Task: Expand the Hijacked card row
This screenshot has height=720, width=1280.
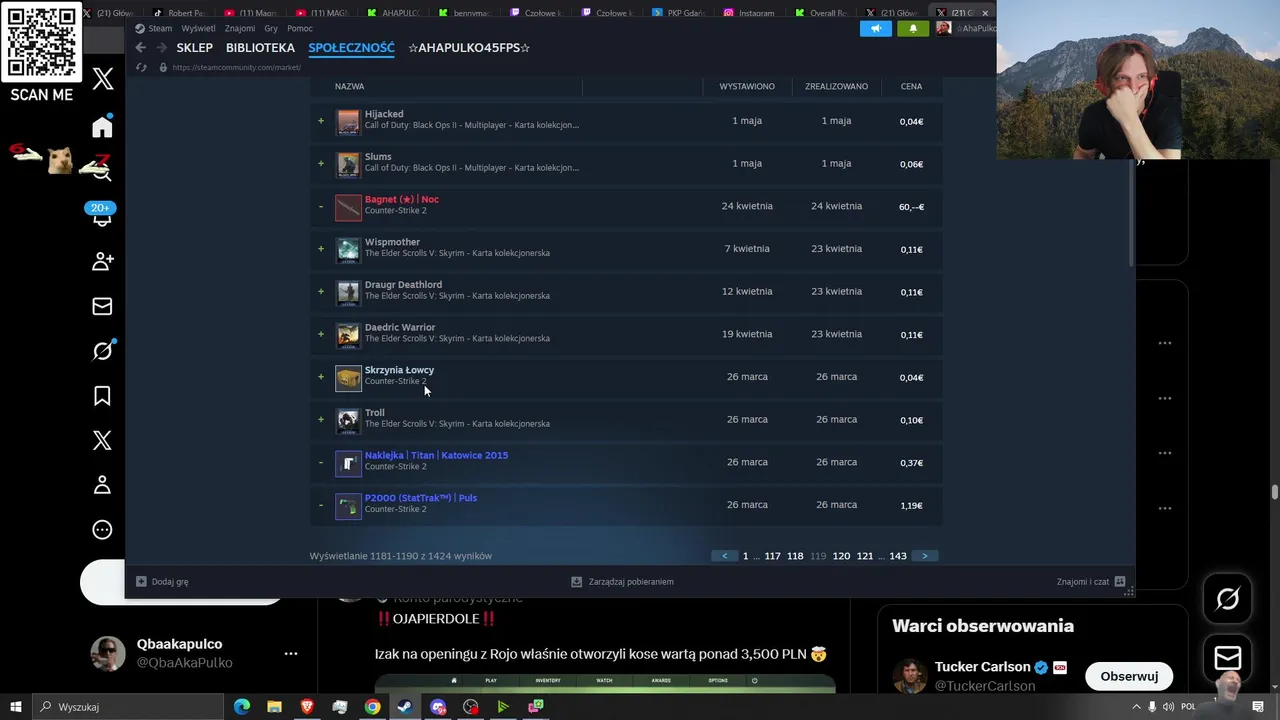Action: pos(321,121)
